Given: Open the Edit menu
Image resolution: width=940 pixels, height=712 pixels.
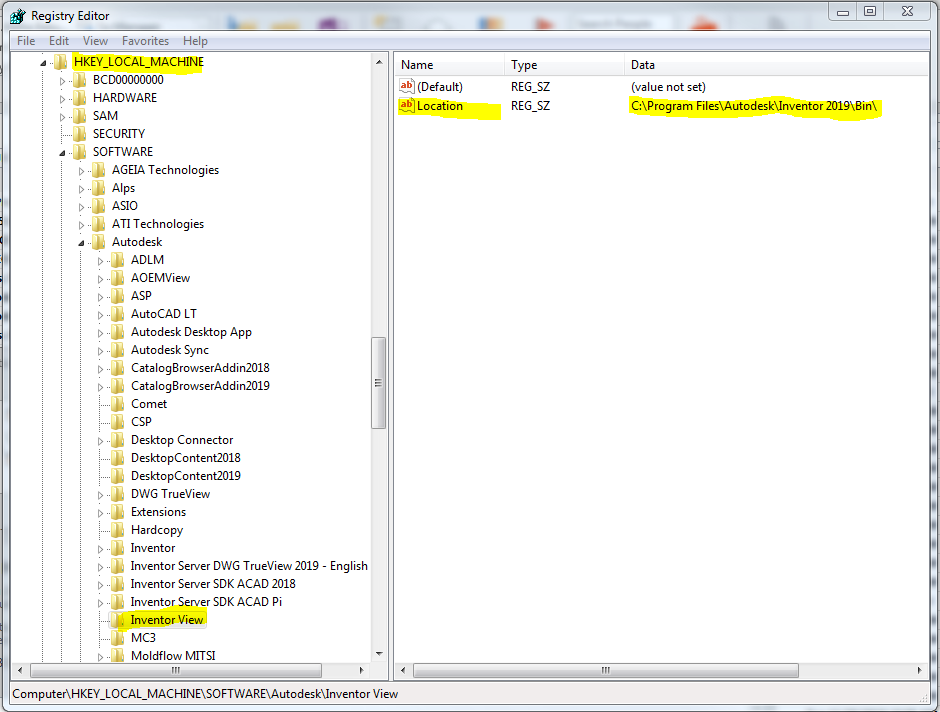Looking at the screenshot, I should (59, 41).
